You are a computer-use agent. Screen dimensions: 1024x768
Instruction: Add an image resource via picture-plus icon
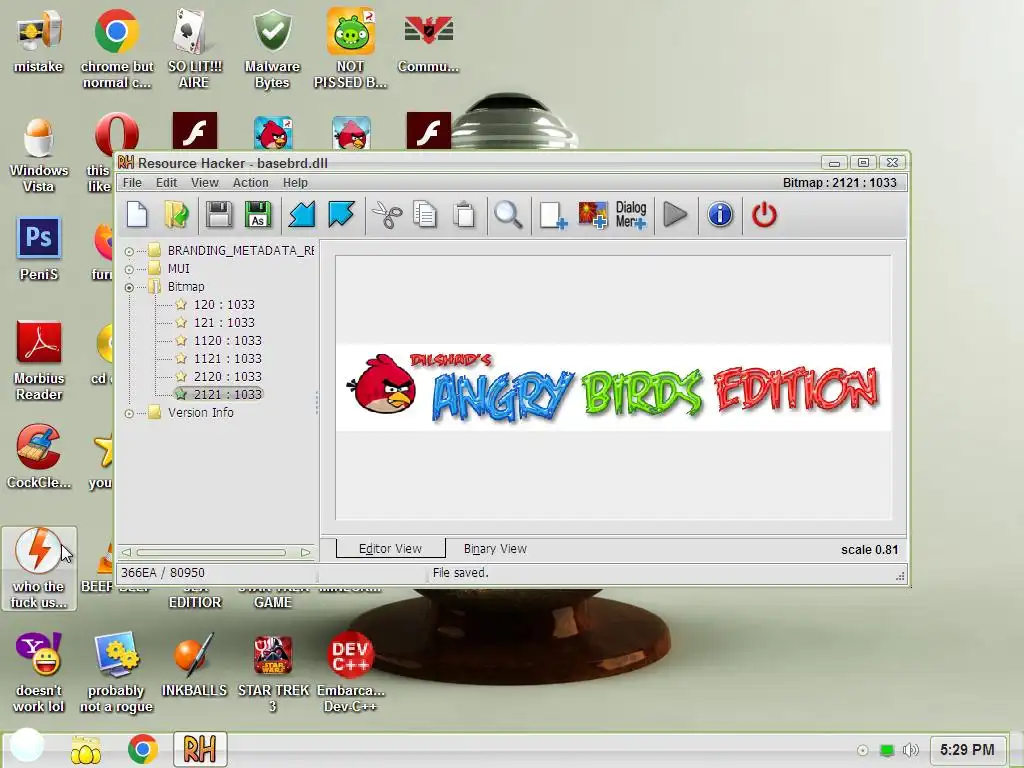pos(593,215)
